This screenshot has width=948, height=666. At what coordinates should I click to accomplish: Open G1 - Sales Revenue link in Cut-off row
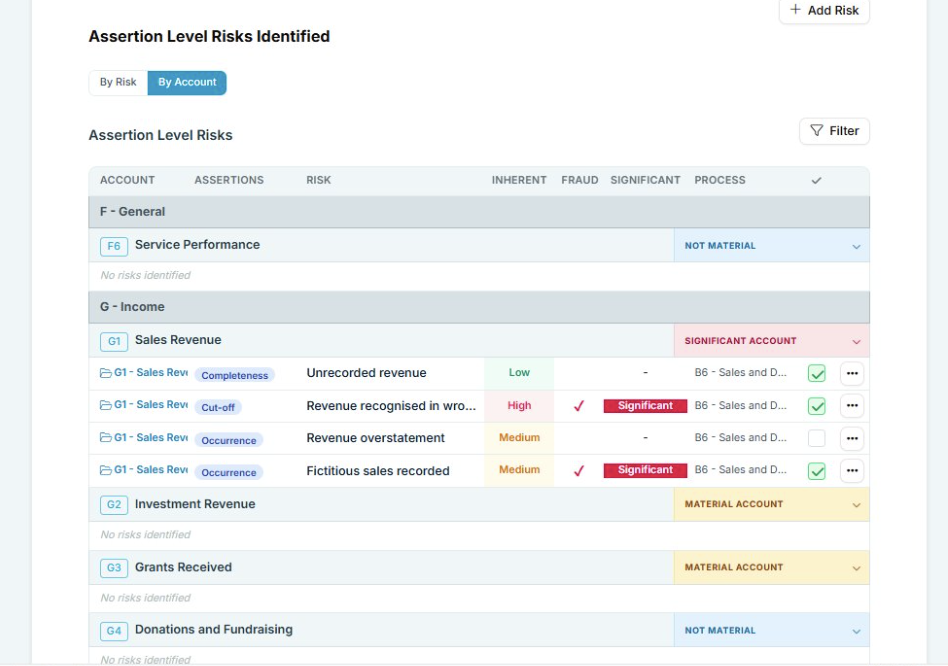point(151,405)
